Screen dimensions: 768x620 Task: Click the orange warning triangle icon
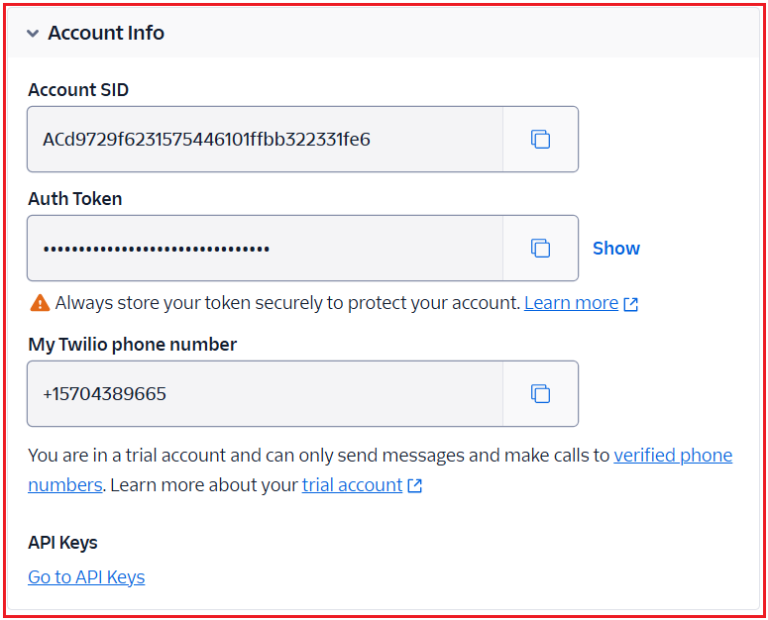[x=40, y=302]
